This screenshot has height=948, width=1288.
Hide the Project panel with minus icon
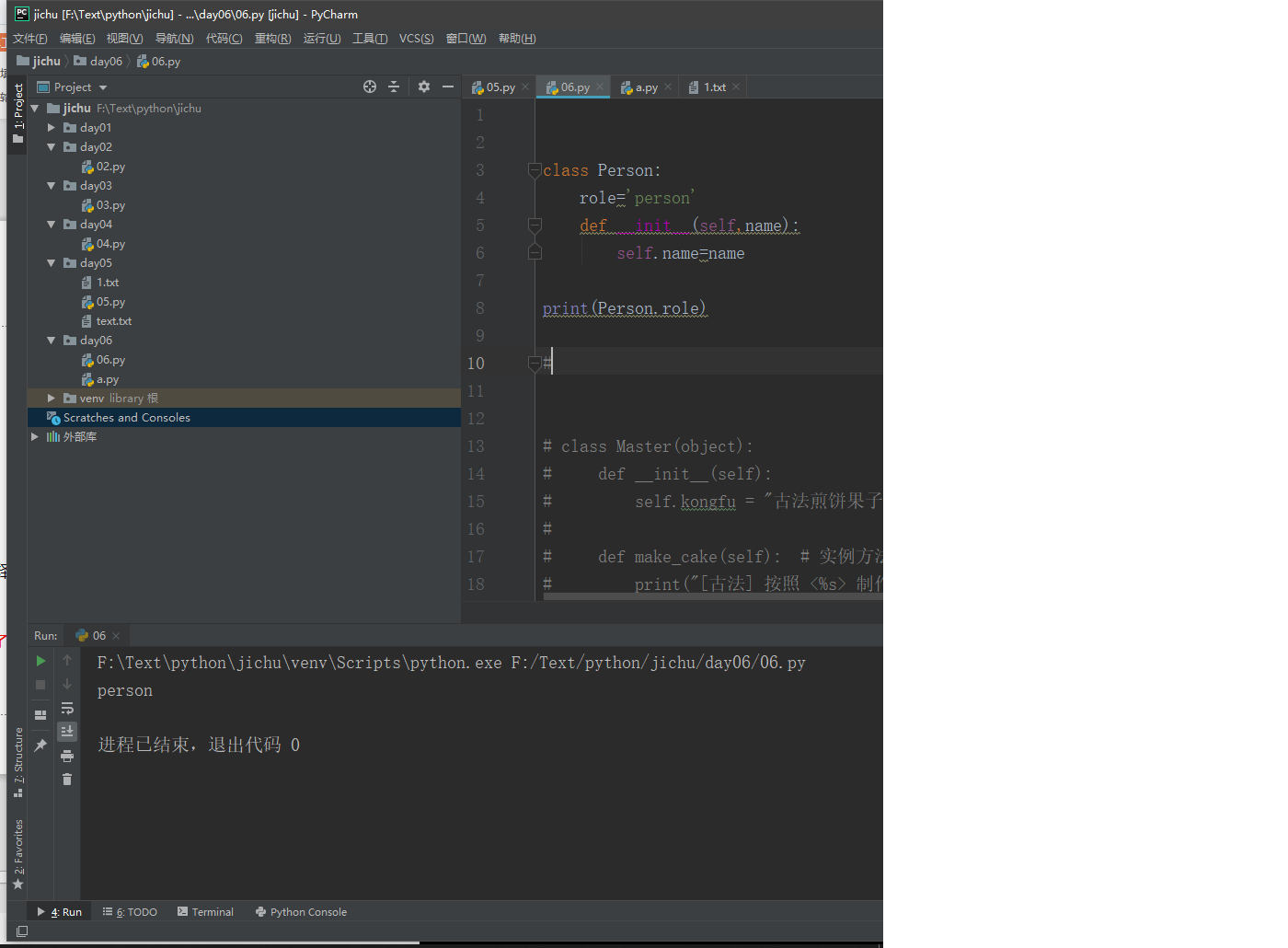(x=448, y=87)
